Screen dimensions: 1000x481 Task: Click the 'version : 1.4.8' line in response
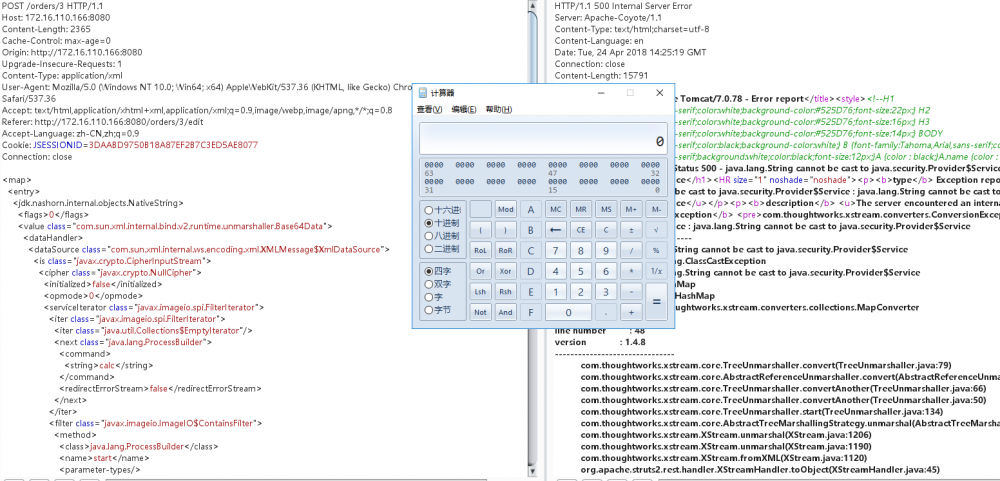(x=599, y=342)
